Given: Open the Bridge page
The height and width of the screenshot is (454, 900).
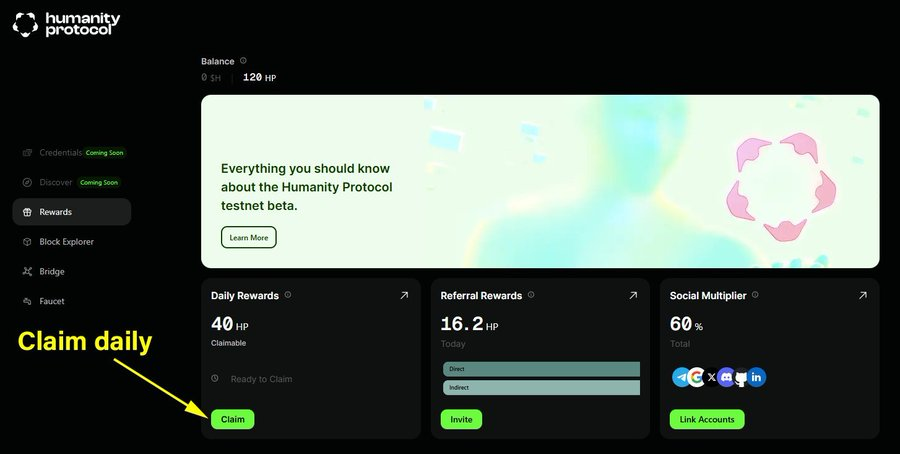Looking at the screenshot, I should click(72, 271).
